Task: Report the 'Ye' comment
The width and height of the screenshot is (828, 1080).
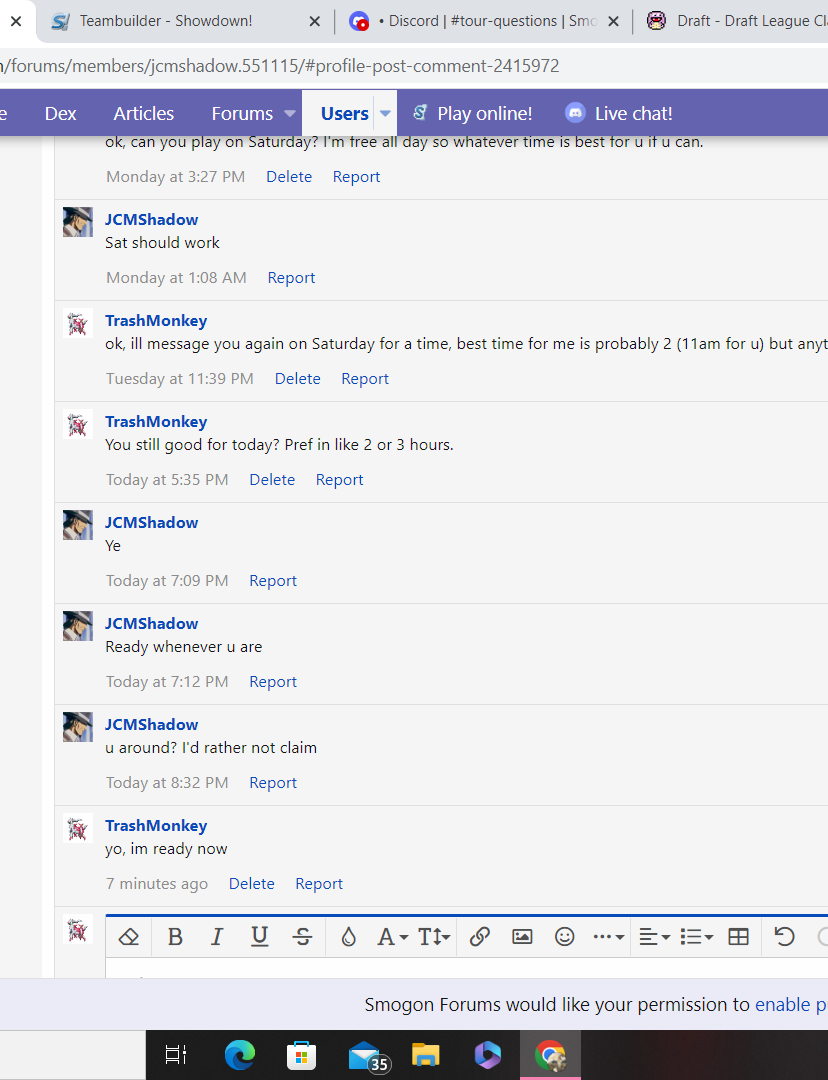Action: coord(273,581)
